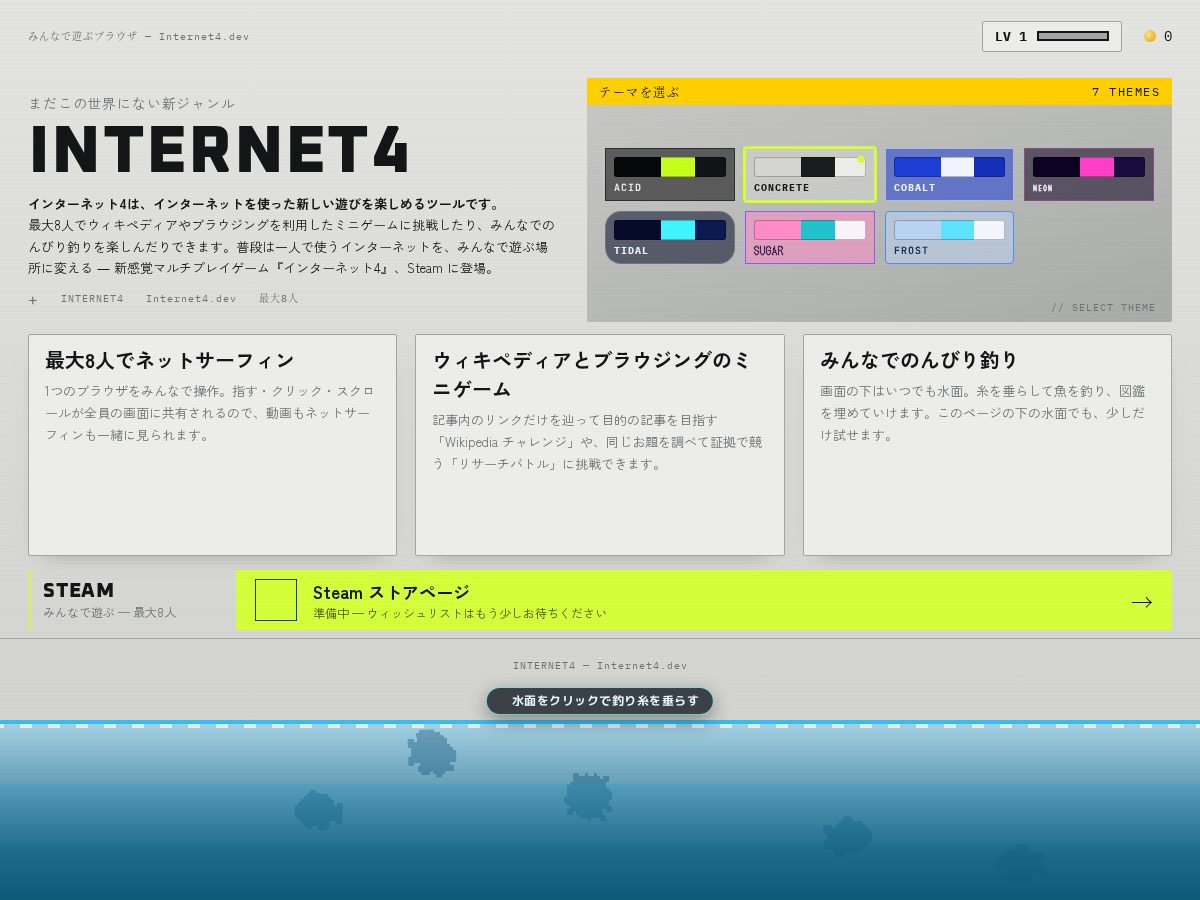Image resolution: width=1200 pixels, height=900 pixels.
Task: Click the fish silhouette below the hint pill
Action: (x=588, y=797)
